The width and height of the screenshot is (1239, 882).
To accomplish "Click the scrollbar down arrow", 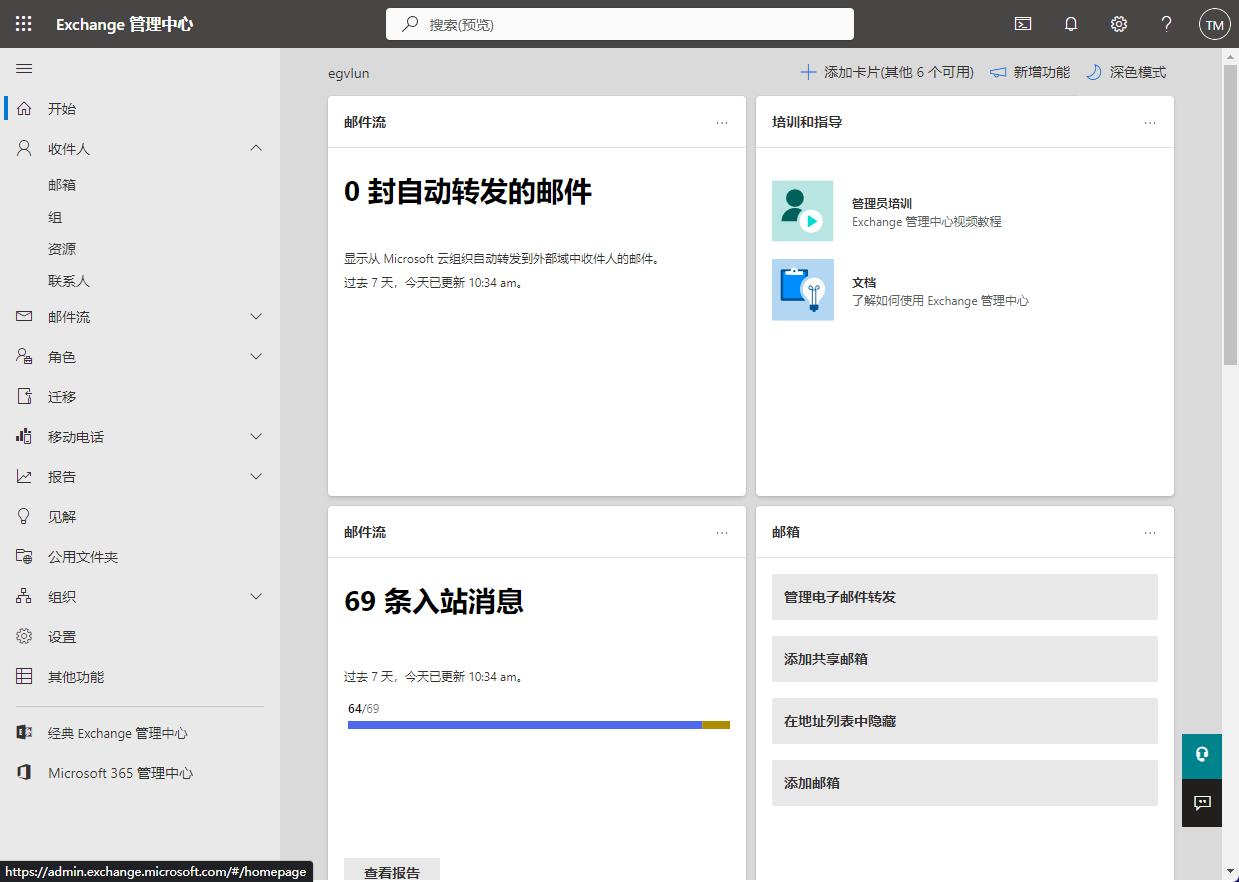I will [x=1231, y=872].
